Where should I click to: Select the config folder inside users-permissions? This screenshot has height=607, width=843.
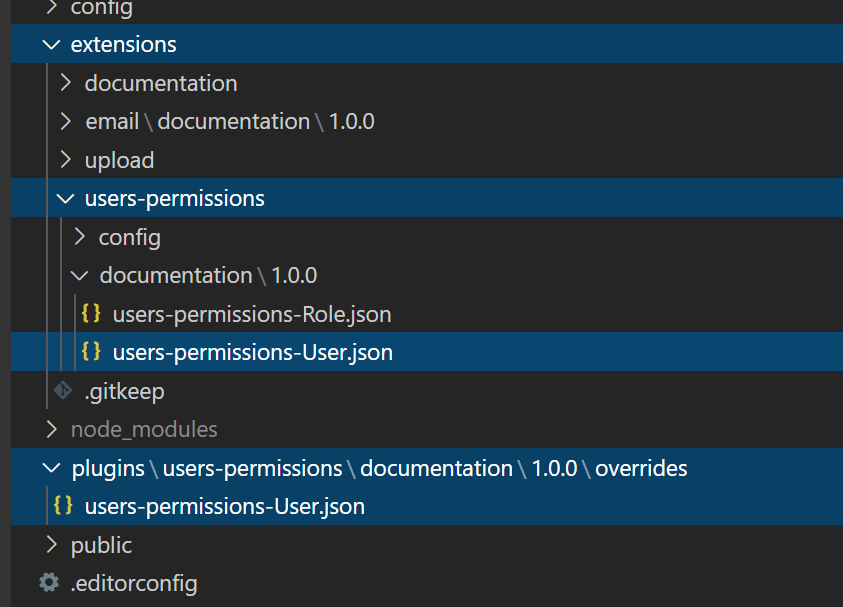pos(129,237)
